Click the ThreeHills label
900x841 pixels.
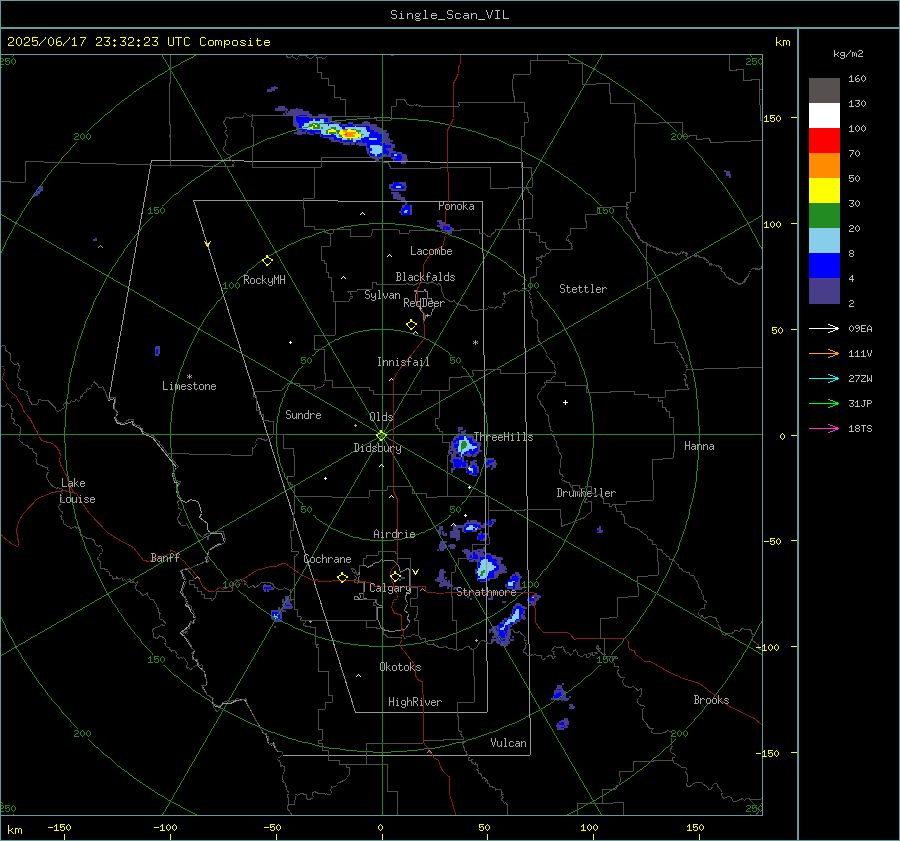(x=503, y=437)
